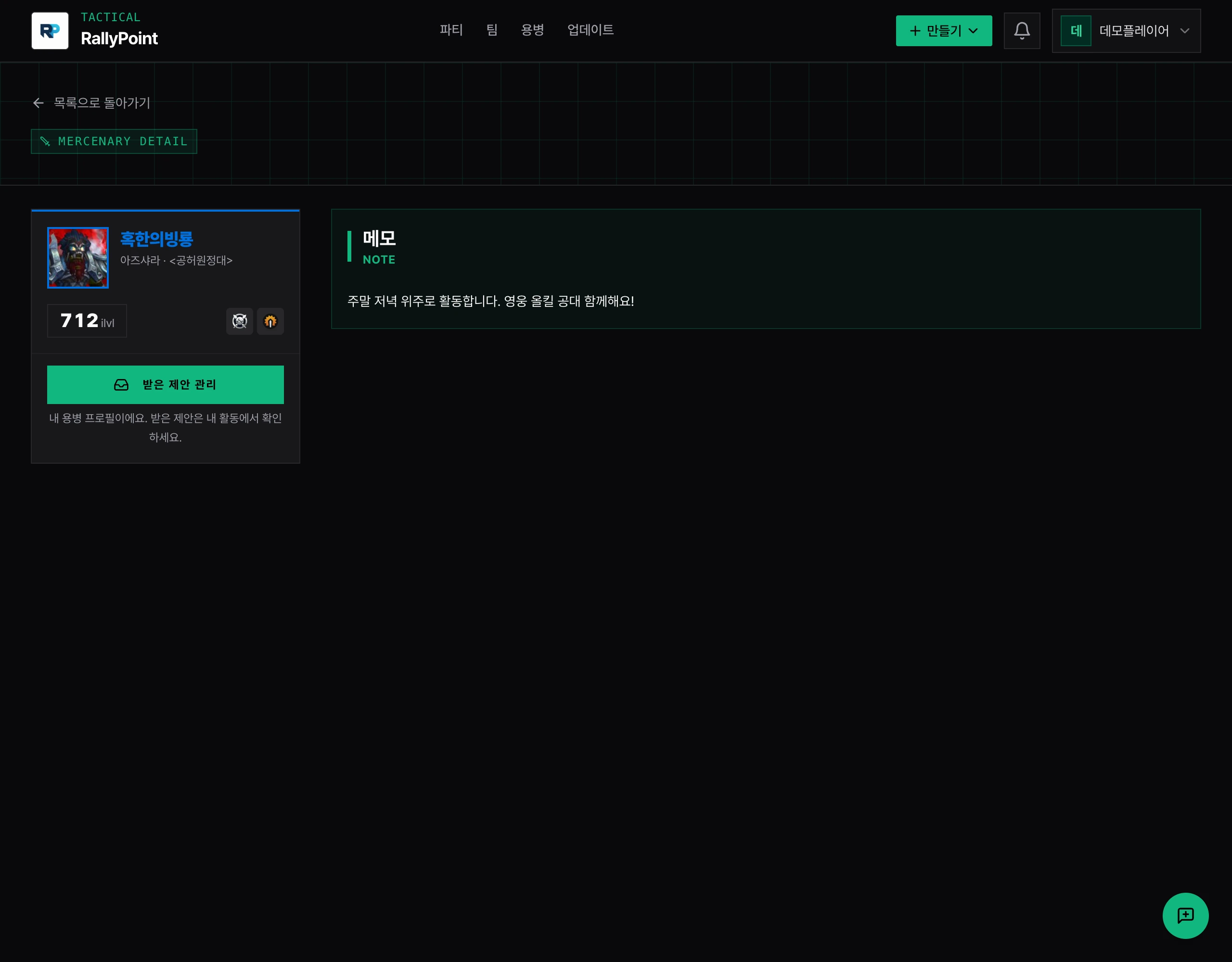This screenshot has width=1232, height=962.
Task: Click the 데 avatar badge
Action: (x=1076, y=31)
